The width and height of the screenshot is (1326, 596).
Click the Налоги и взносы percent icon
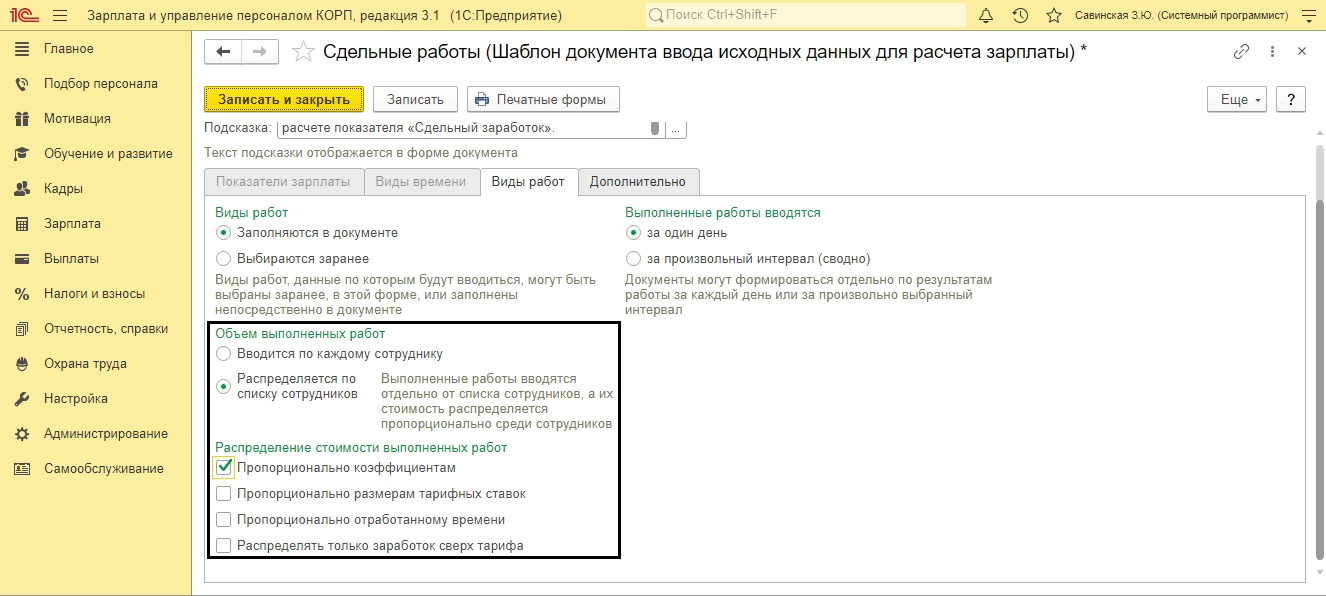(22, 294)
